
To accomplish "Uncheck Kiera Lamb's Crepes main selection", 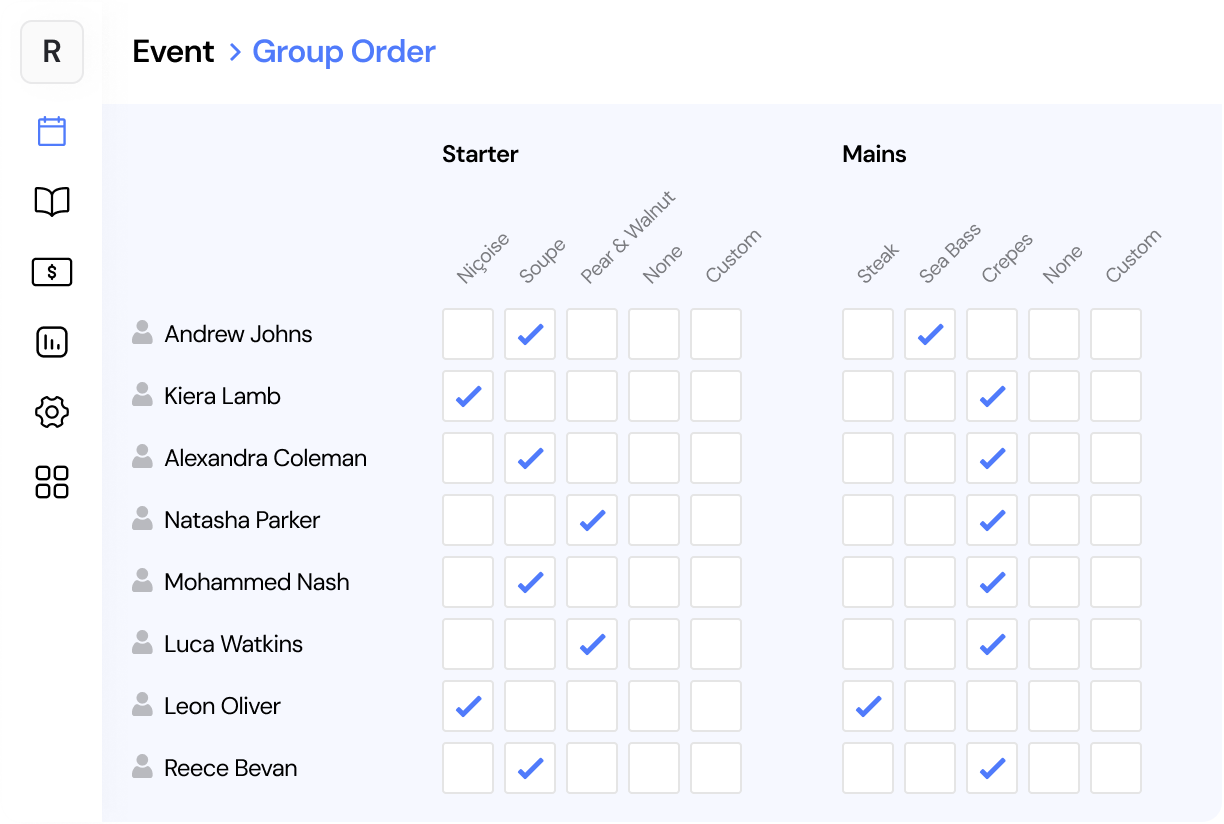I will tap(991, 396).
